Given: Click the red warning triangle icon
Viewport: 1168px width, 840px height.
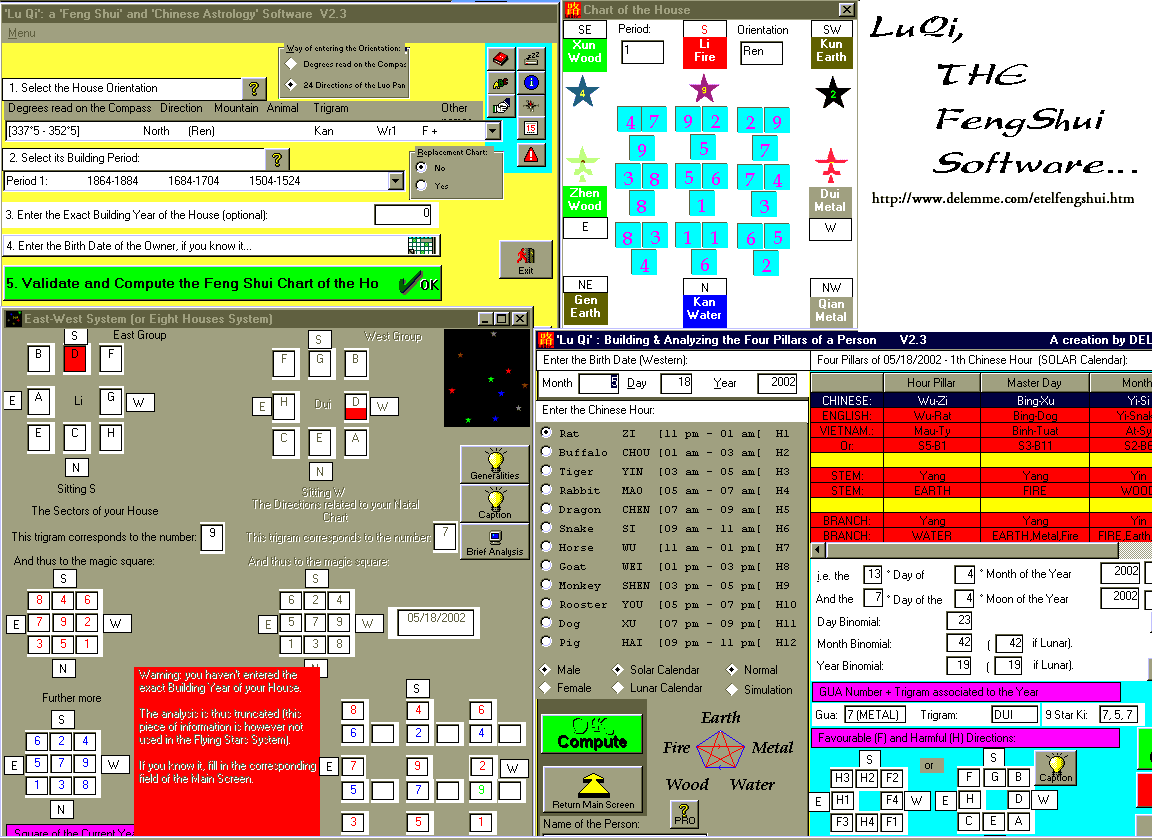Looking at the screenshot, I should tap(531, 154).
